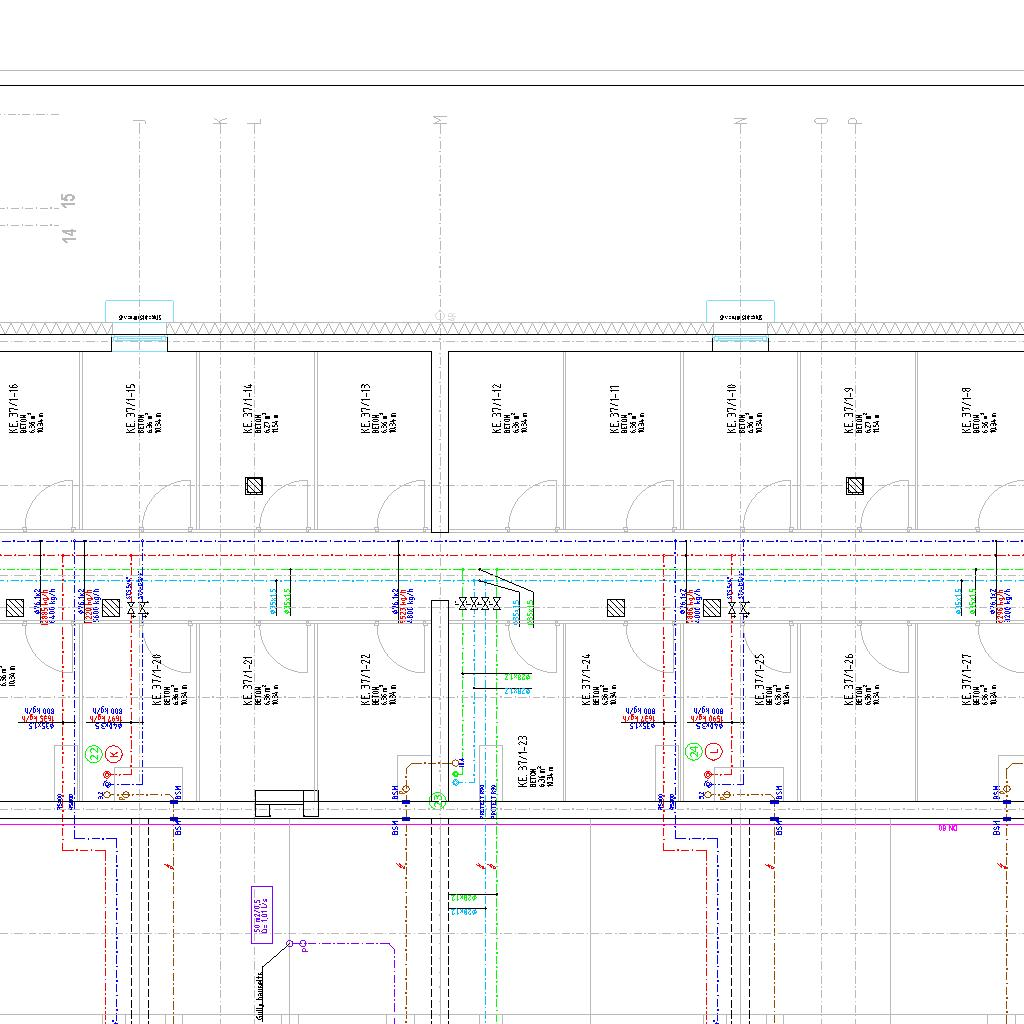Click the green circled number 23 marker
This screenshot has width=1024, height=1024.
tap(437, 800)
